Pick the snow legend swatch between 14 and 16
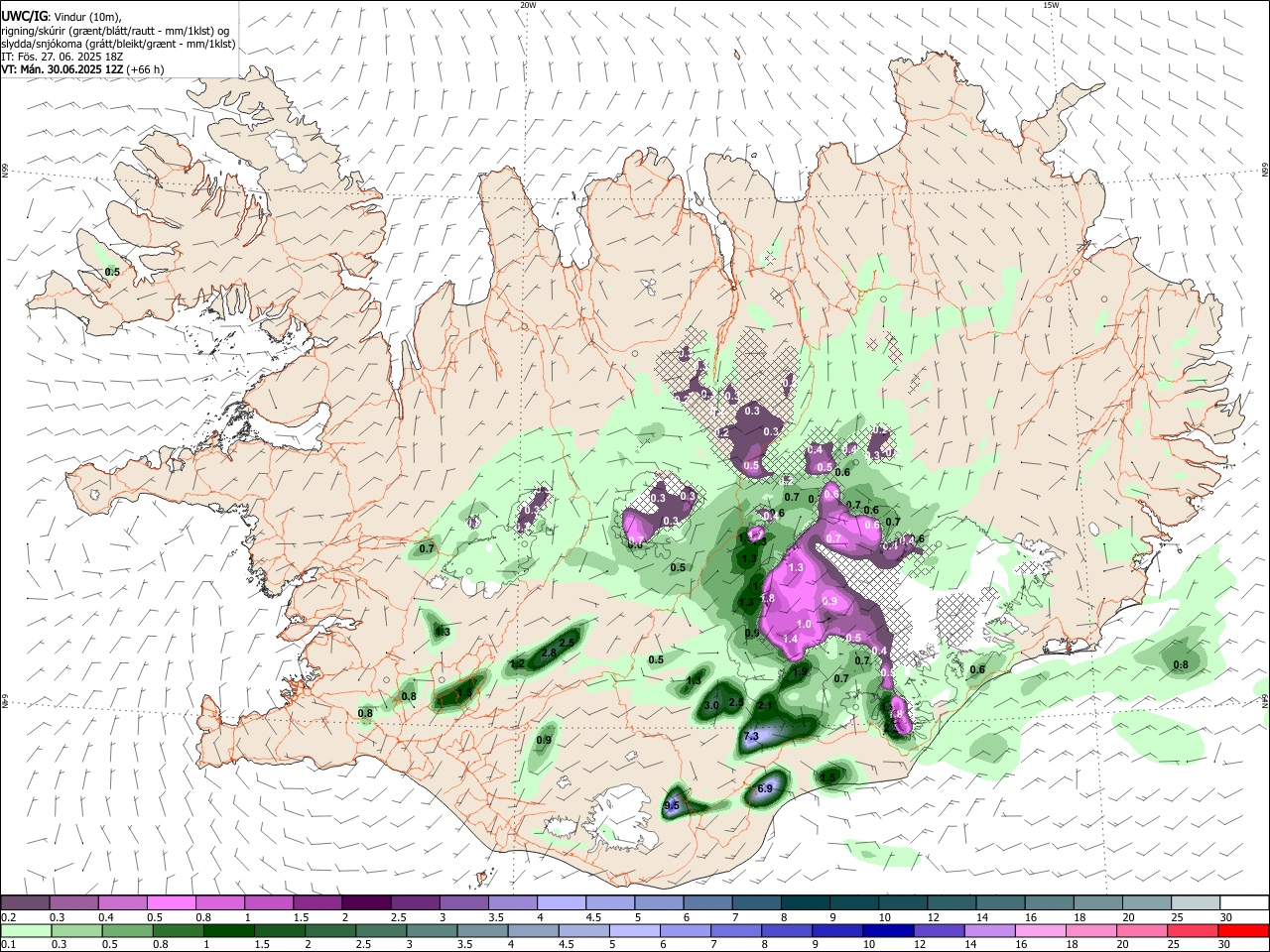The width and height of the screenshot is (1270, 952). pos(1001,902)
